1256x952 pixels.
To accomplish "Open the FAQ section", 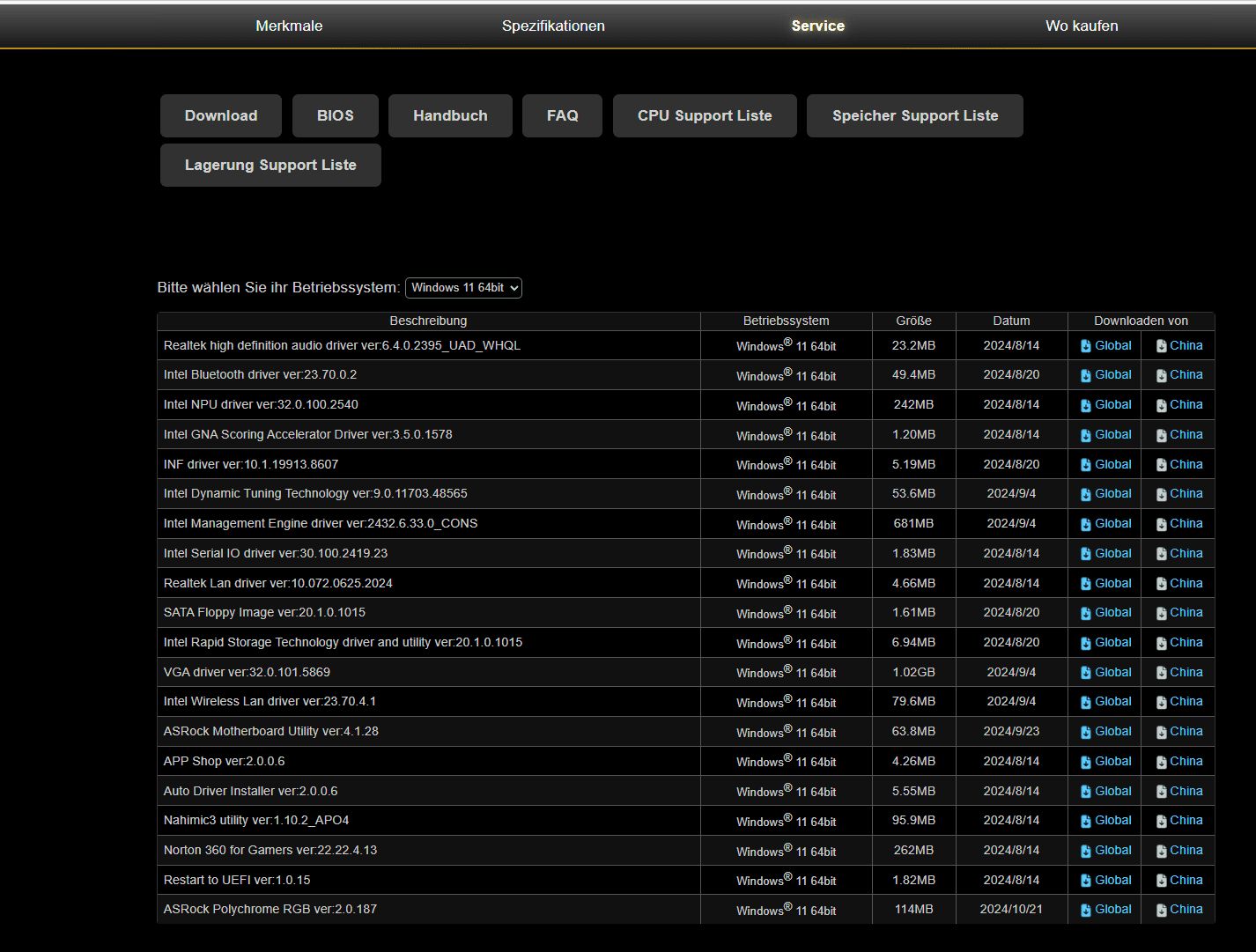I will [x=562, y=115].
